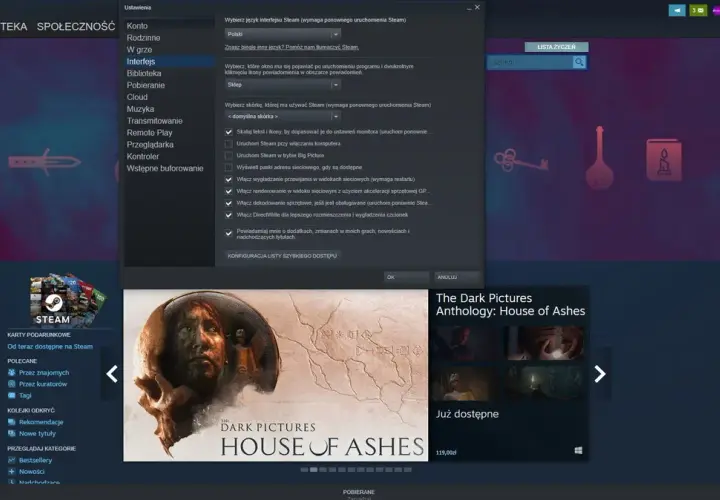
Task: Enable Uruchom Steam przy włączaniu komputera
Action: [x=229, y=144]
